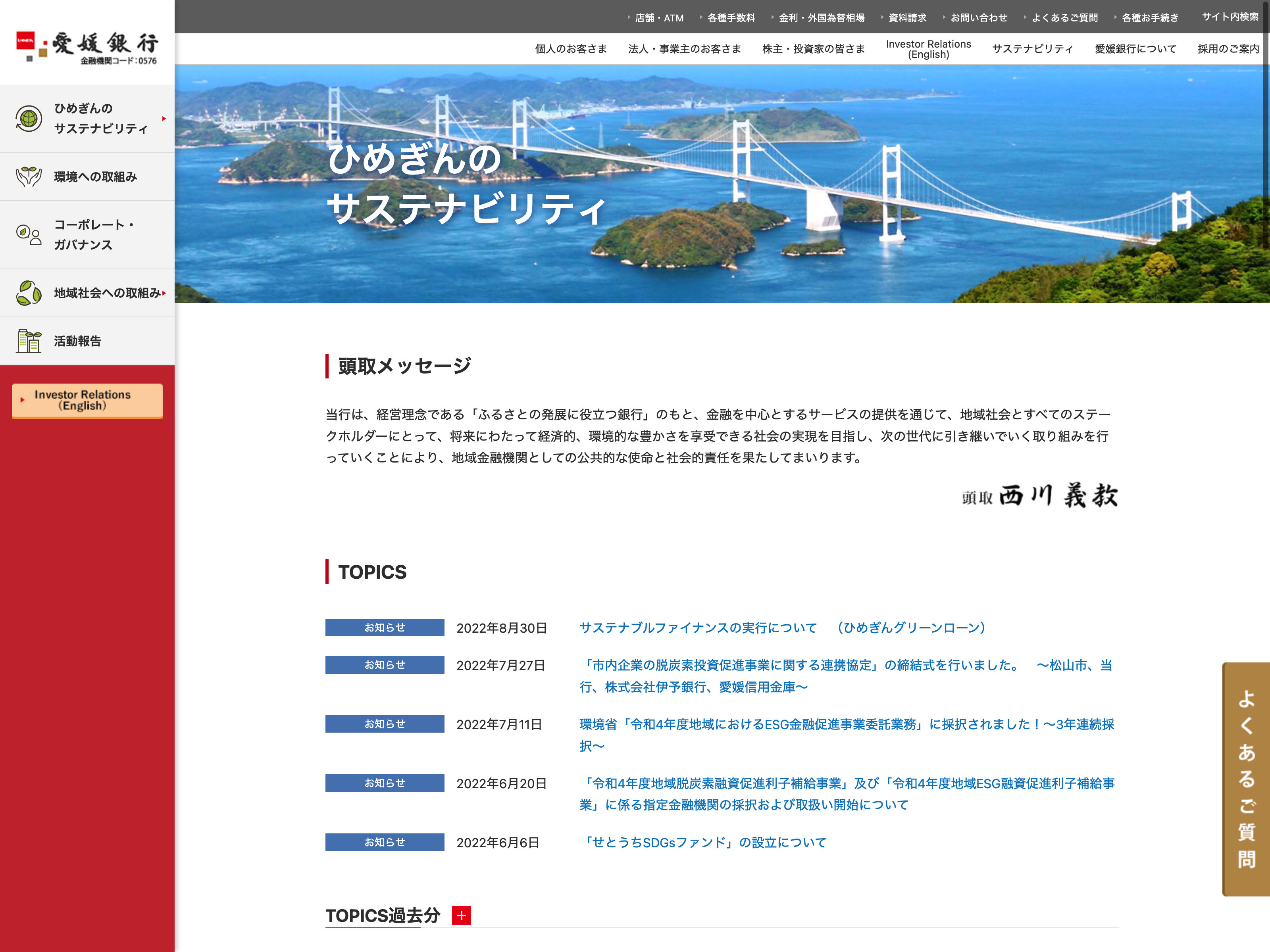Open the 個人のお客さま menu
Screen dimensions: 1270x952
point(571,49)
